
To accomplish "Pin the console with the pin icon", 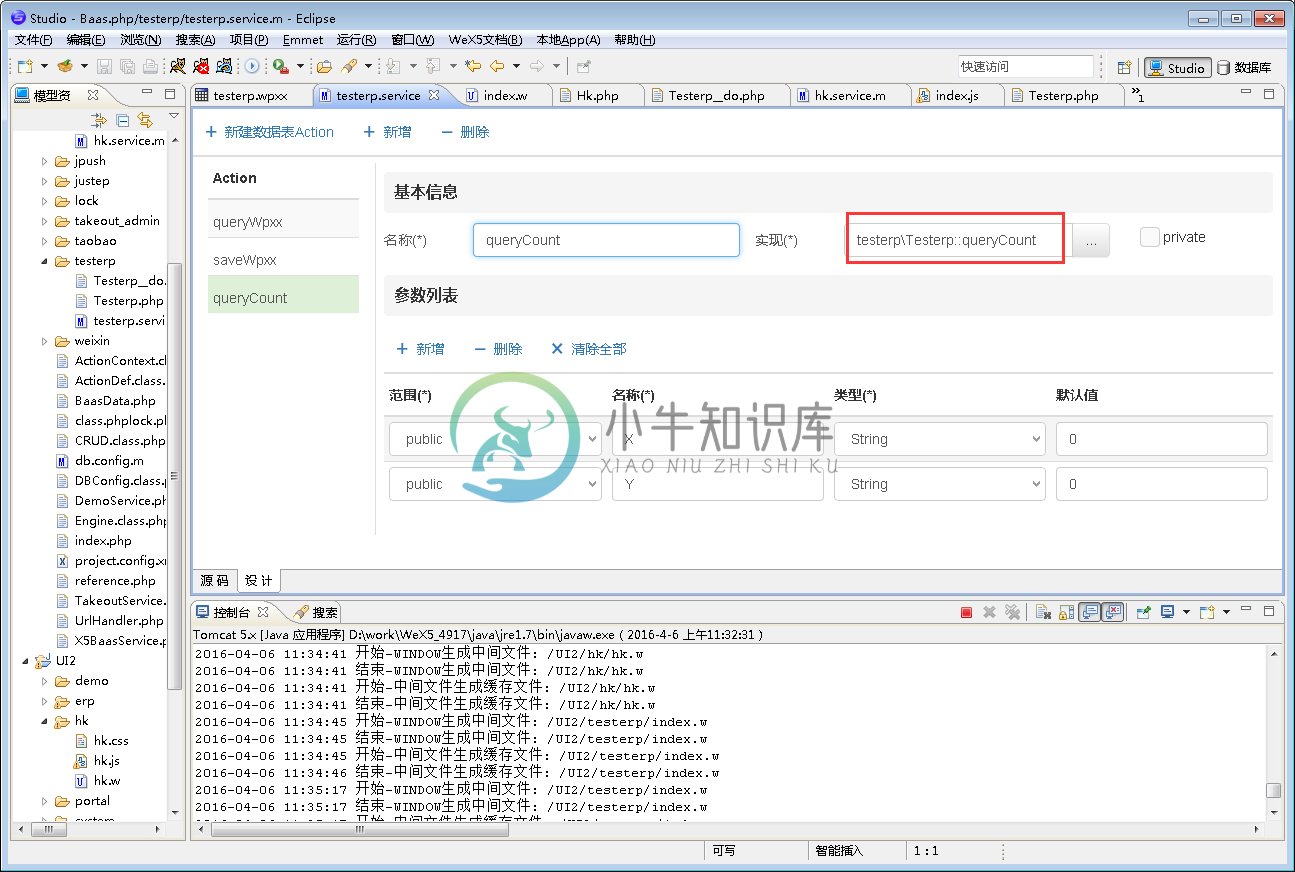I will point(1144,612).
